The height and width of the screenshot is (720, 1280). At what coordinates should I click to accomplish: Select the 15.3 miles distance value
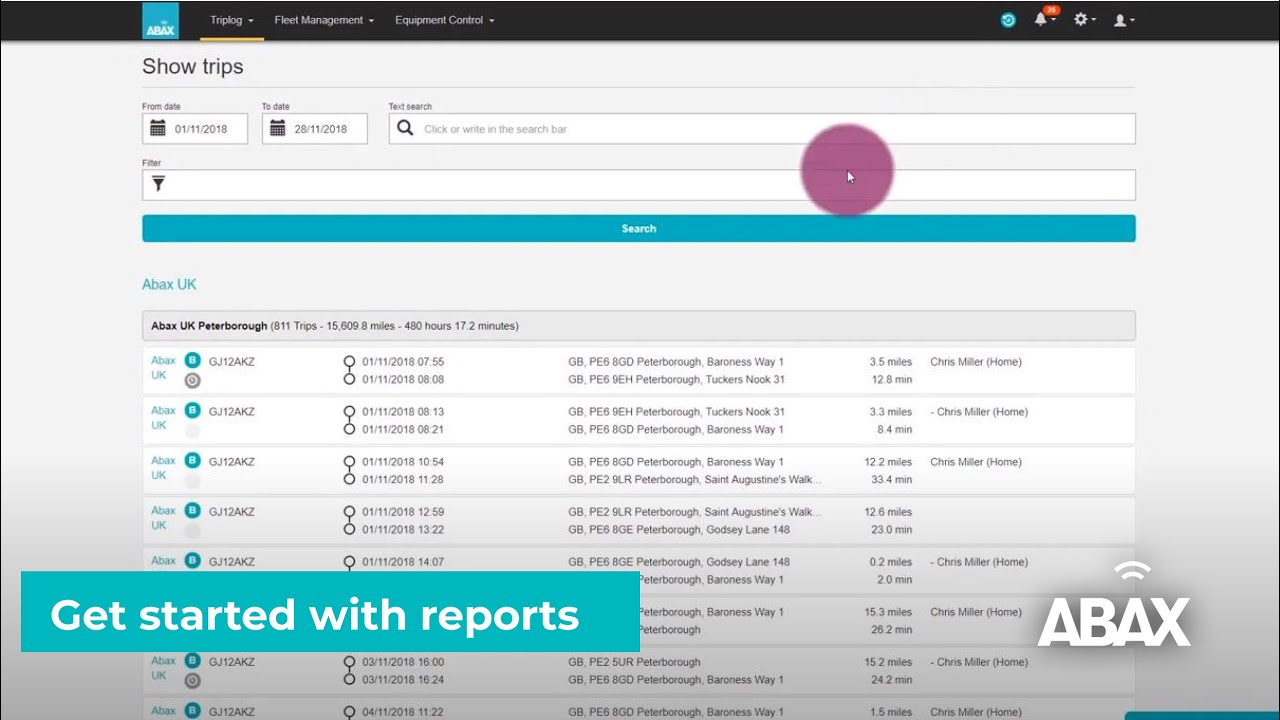click(x=888, y=612)
